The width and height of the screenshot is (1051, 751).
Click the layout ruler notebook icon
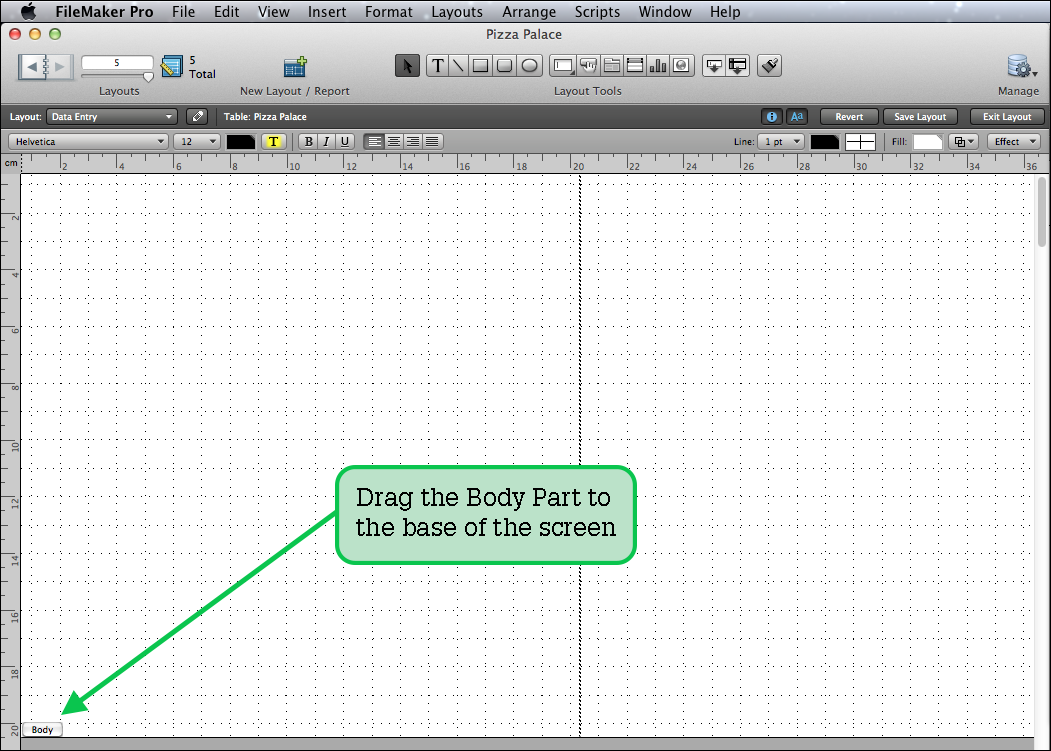172,66
